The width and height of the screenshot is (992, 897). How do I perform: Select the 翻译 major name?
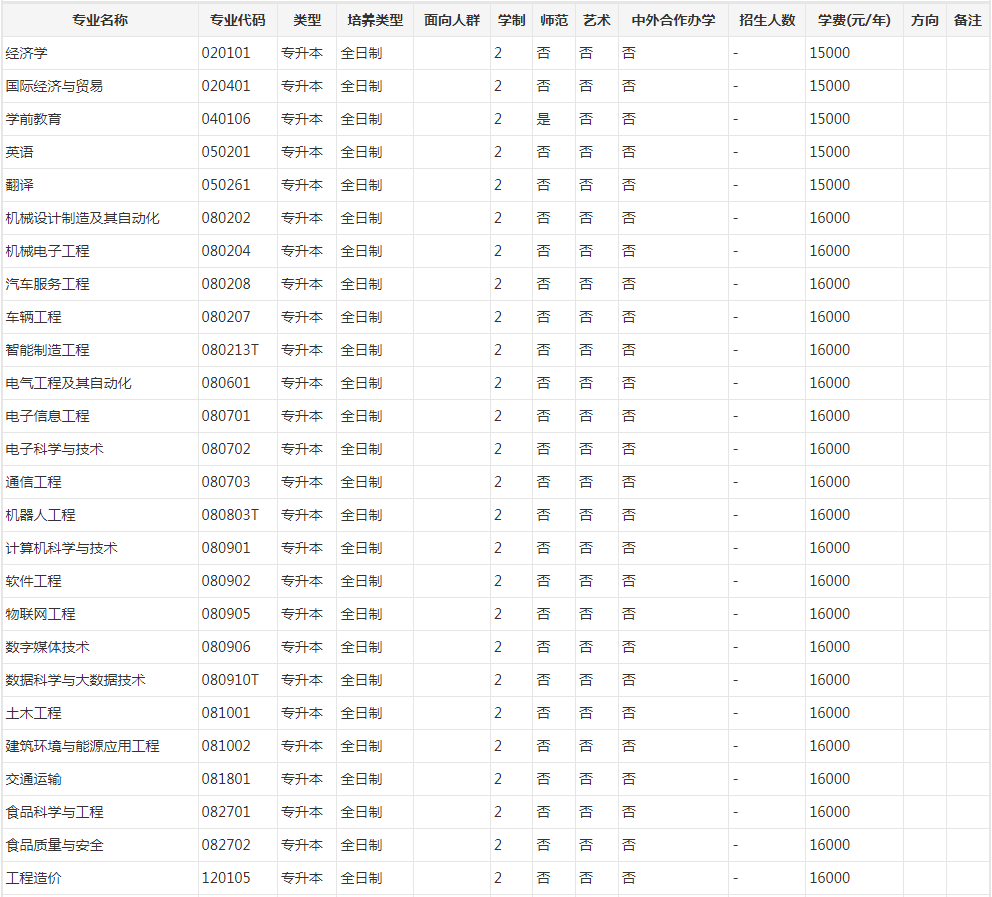20,185
